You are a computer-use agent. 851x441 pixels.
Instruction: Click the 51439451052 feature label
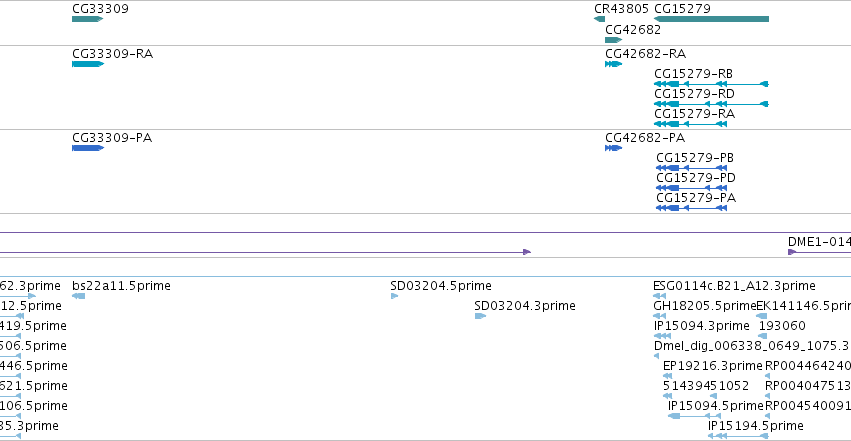point(706,386)
